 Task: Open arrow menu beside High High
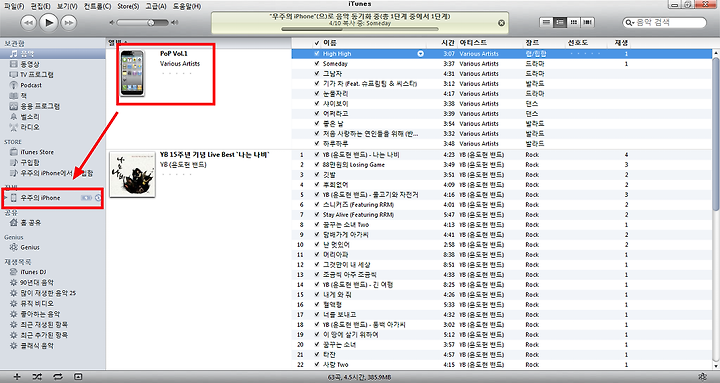click(420, 54)
